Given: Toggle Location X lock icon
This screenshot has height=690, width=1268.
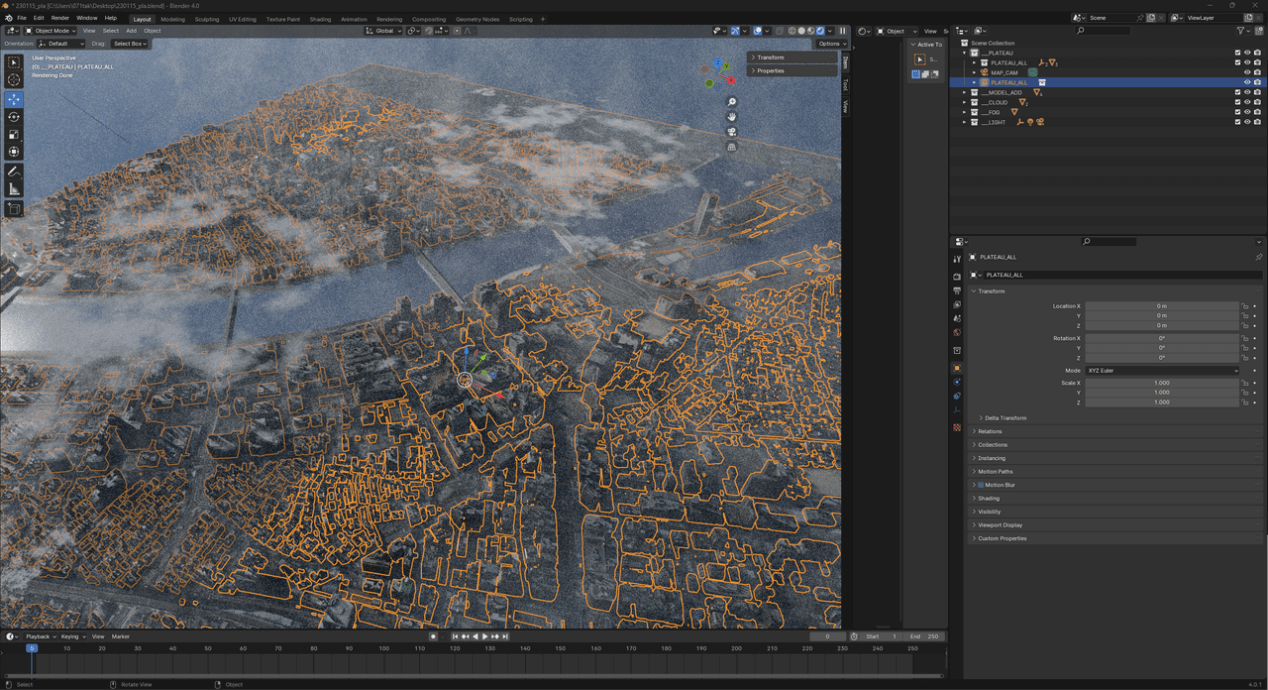Looking at the screenshot, I should pyautogui.click(x=1246, y=306).
